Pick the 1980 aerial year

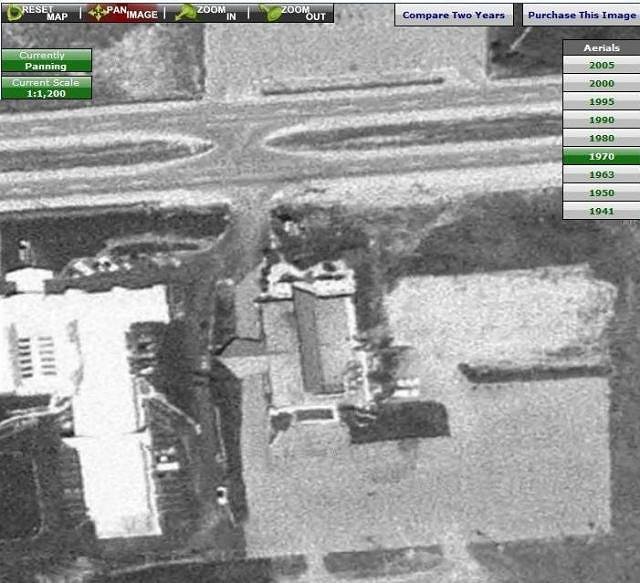(601, 138)
